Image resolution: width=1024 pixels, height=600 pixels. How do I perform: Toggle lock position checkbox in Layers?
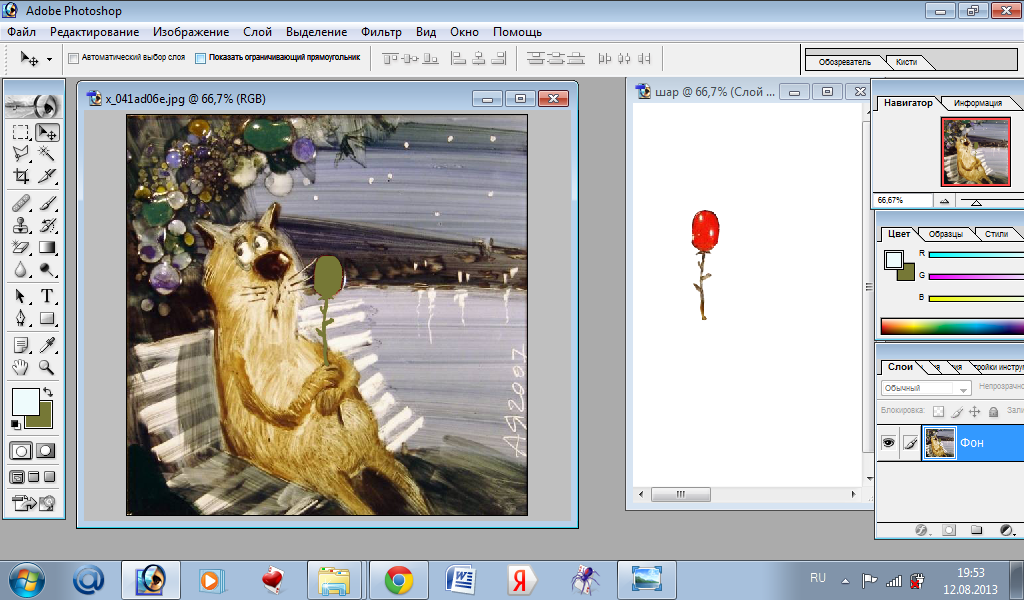pos(975,411)
